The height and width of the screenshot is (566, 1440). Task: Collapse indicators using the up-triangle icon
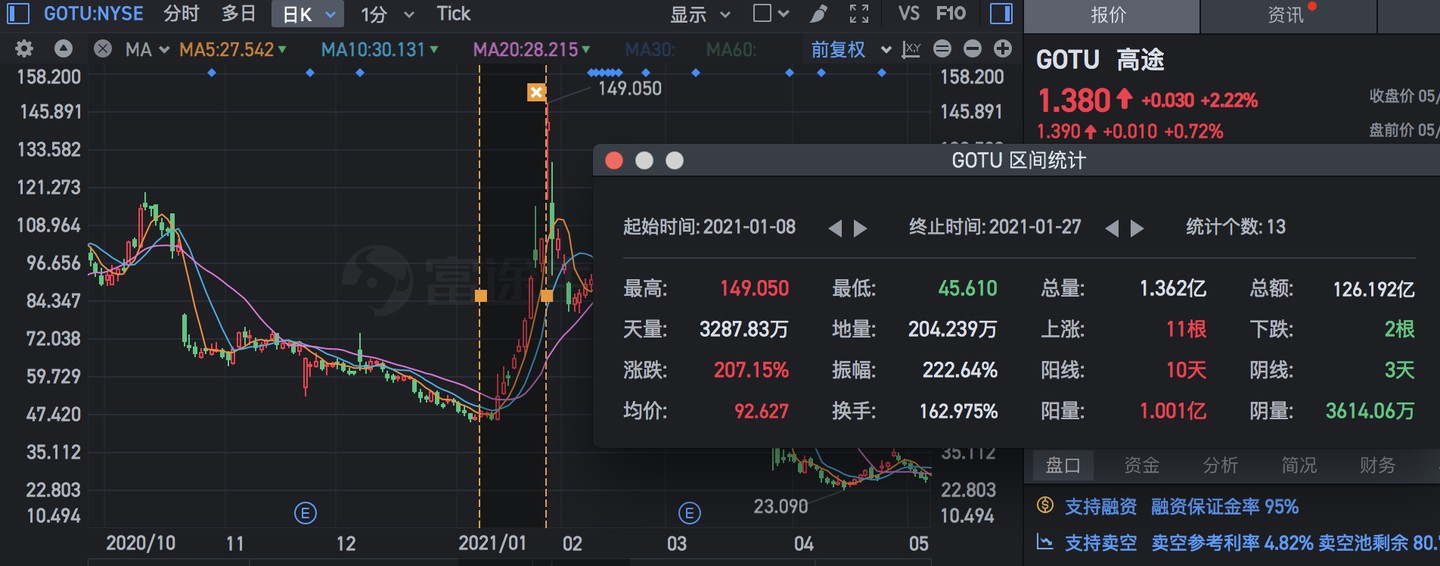coord(63,49)
